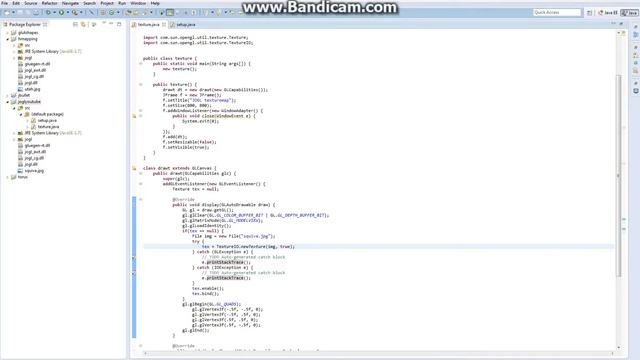Collapse the (default package) node

click(21, 114)
